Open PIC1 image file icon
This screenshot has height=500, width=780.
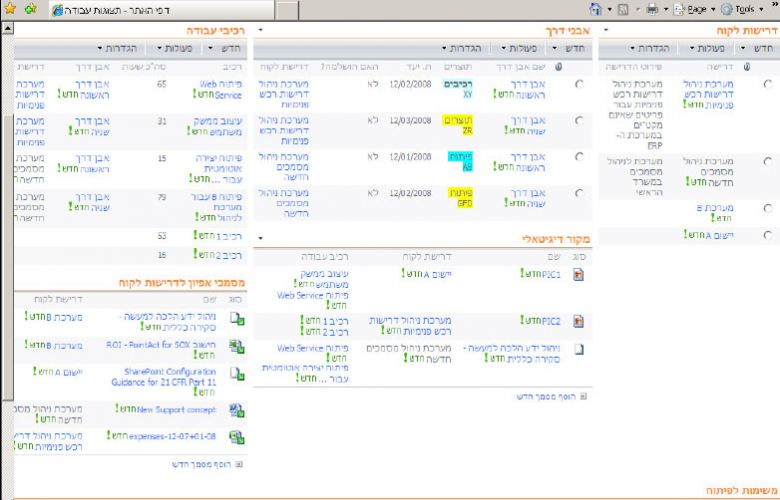click(x=578, y=274)
